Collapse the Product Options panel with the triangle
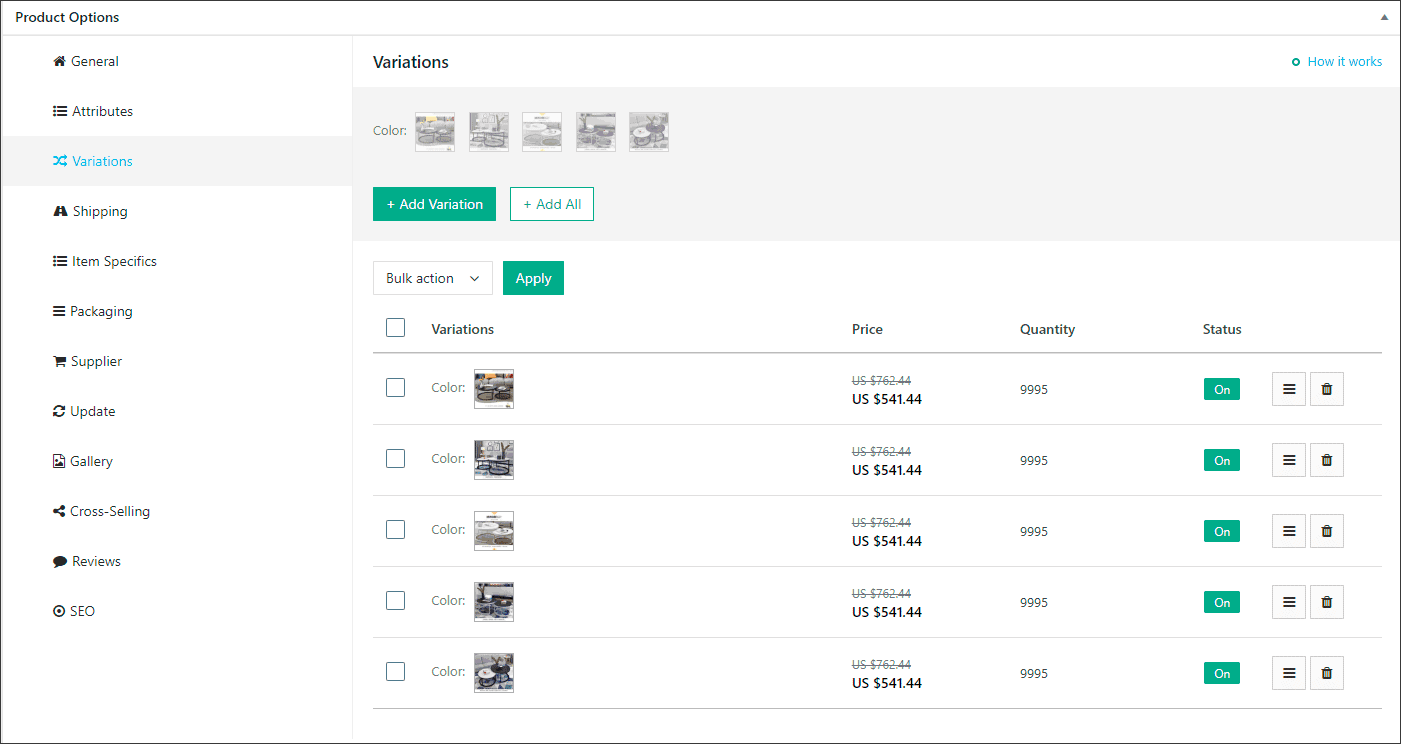This screenshot has height=744, width=1401. [x=1384, y=17]
